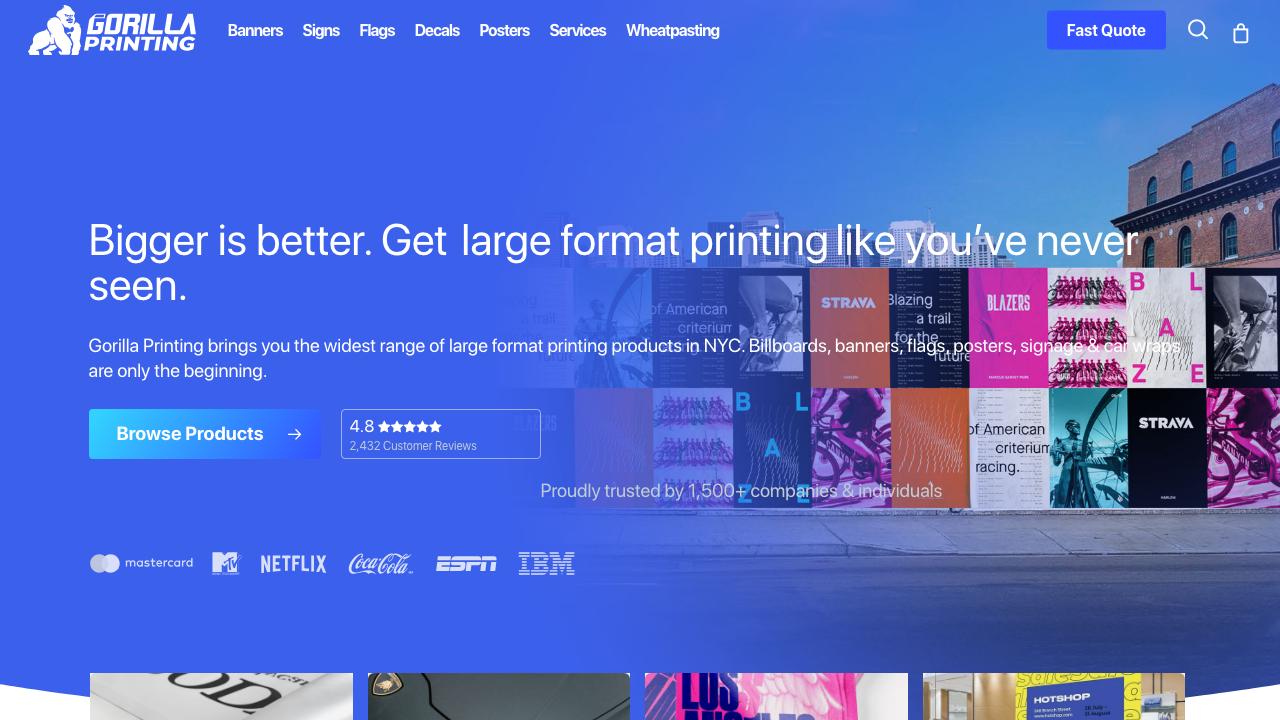Select Signs in the navigation
This screenshot has width=1280, height=720.
[321, 30]
